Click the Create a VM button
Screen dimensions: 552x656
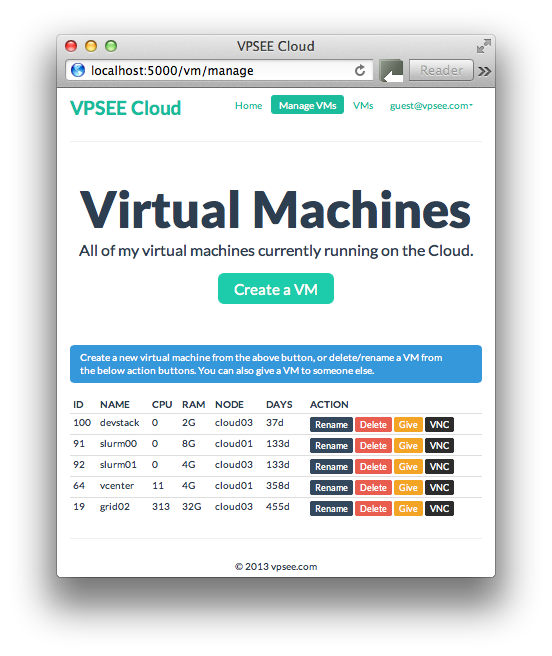click(x=276, y=289)
